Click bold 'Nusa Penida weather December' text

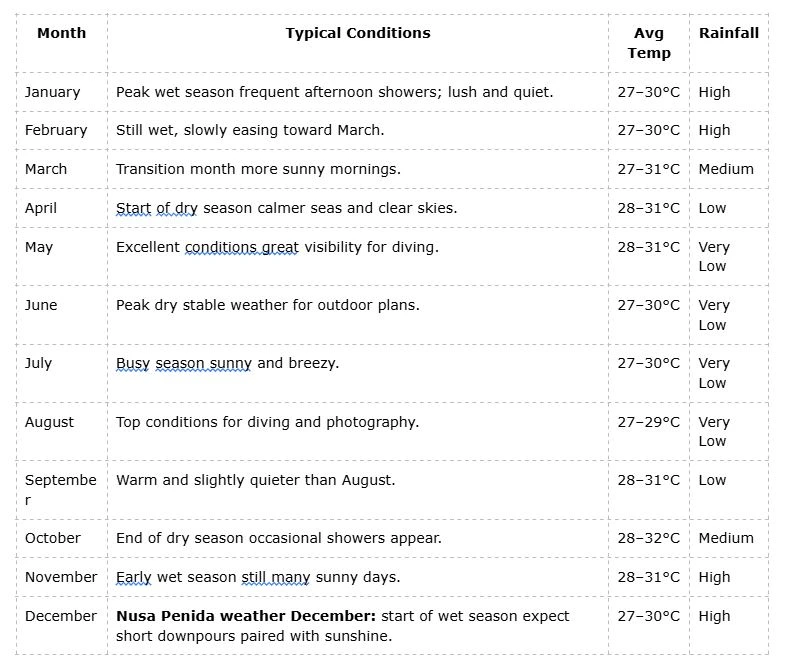[x=245, y=616]
